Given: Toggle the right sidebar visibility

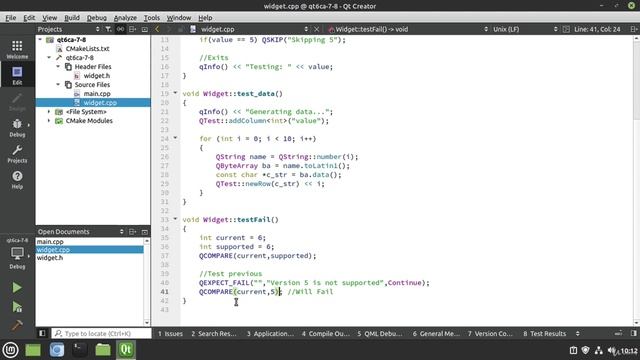Looking at the screenshot, I should pos(633,333).
